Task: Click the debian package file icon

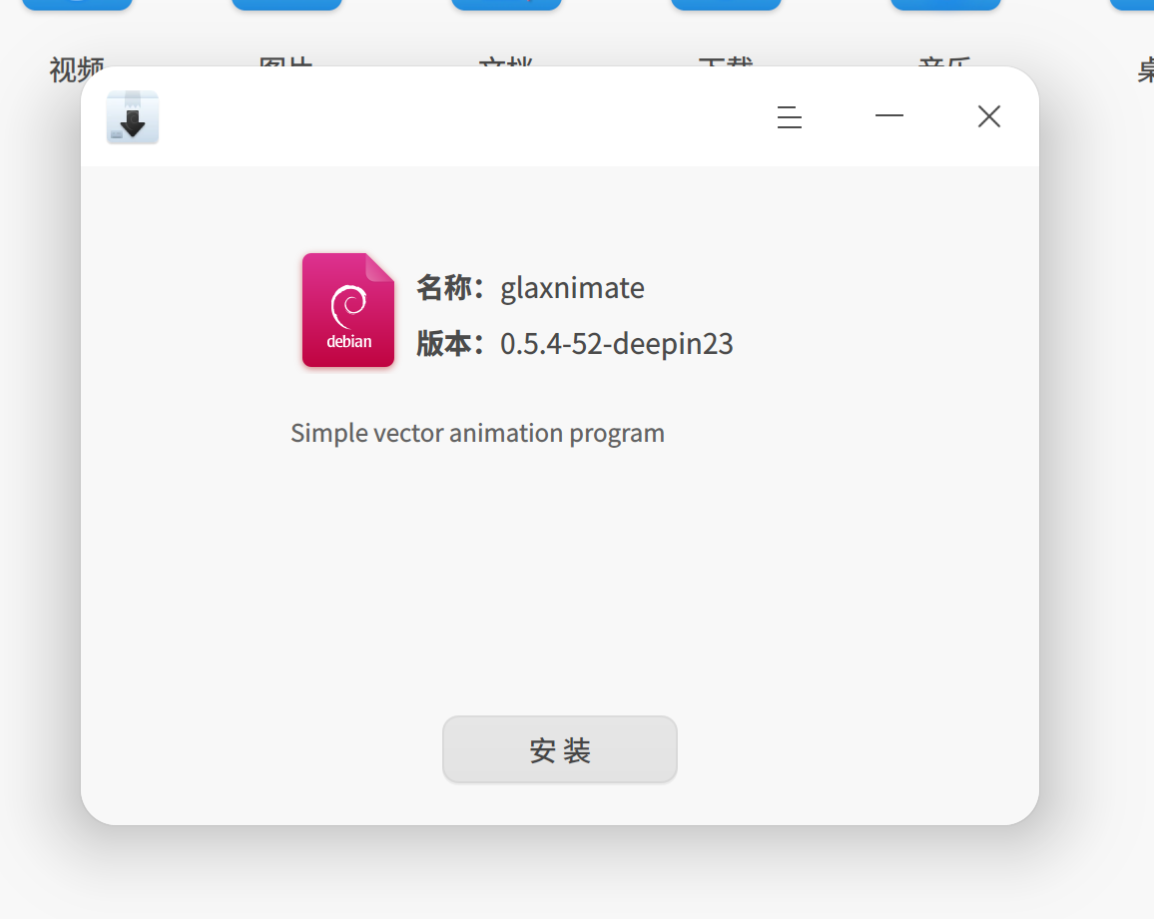Action: pos(348,310)
